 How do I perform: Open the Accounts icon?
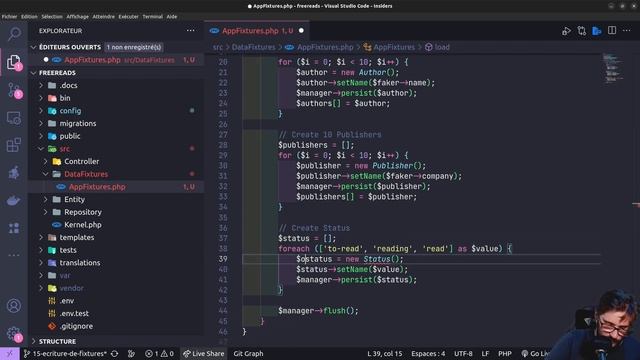(x=14, y=305)
